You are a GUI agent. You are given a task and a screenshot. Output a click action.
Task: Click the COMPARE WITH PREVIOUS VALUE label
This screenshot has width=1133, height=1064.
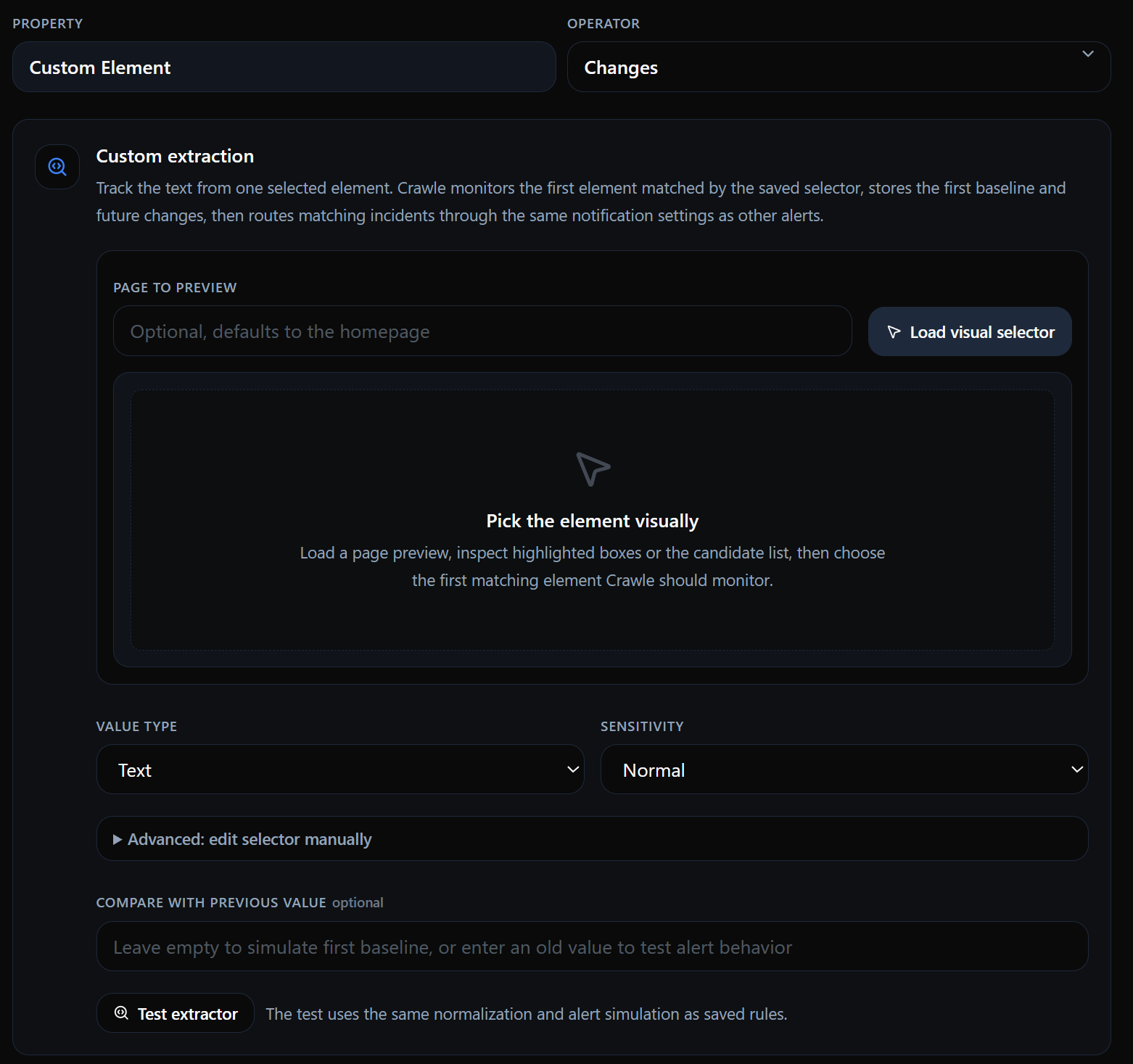click(x=211, y=902)
